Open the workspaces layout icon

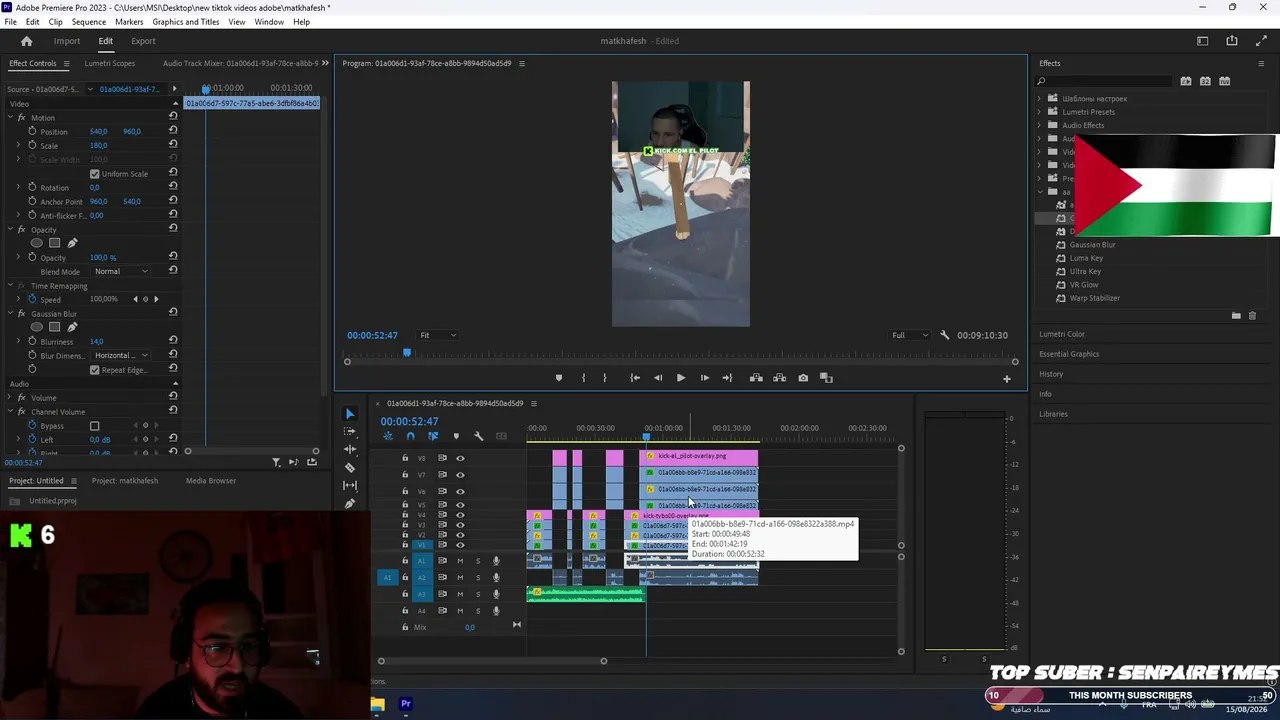pyautogui.click(x=1203, y=41)
